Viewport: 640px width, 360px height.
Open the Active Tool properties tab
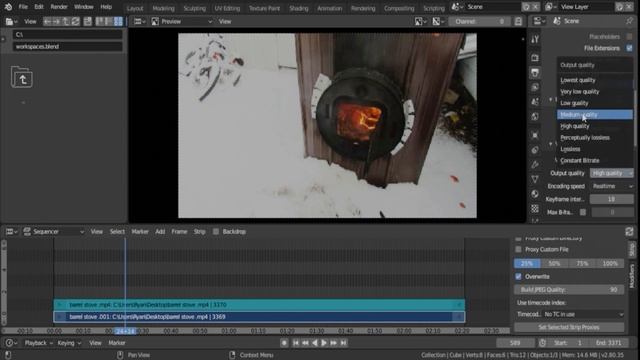pos(535,40)
